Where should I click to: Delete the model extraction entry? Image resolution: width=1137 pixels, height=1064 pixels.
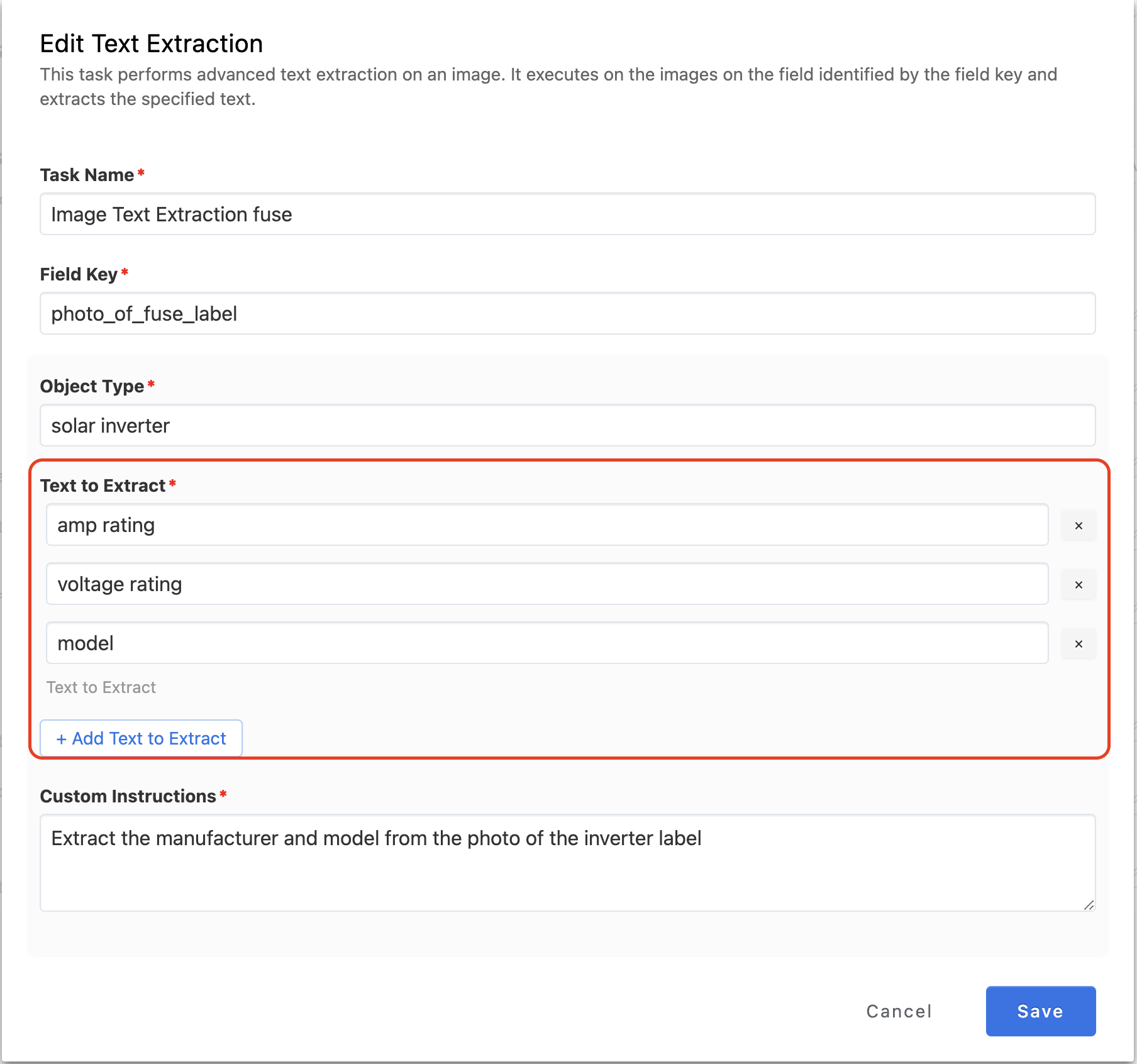coord(1079,644)
